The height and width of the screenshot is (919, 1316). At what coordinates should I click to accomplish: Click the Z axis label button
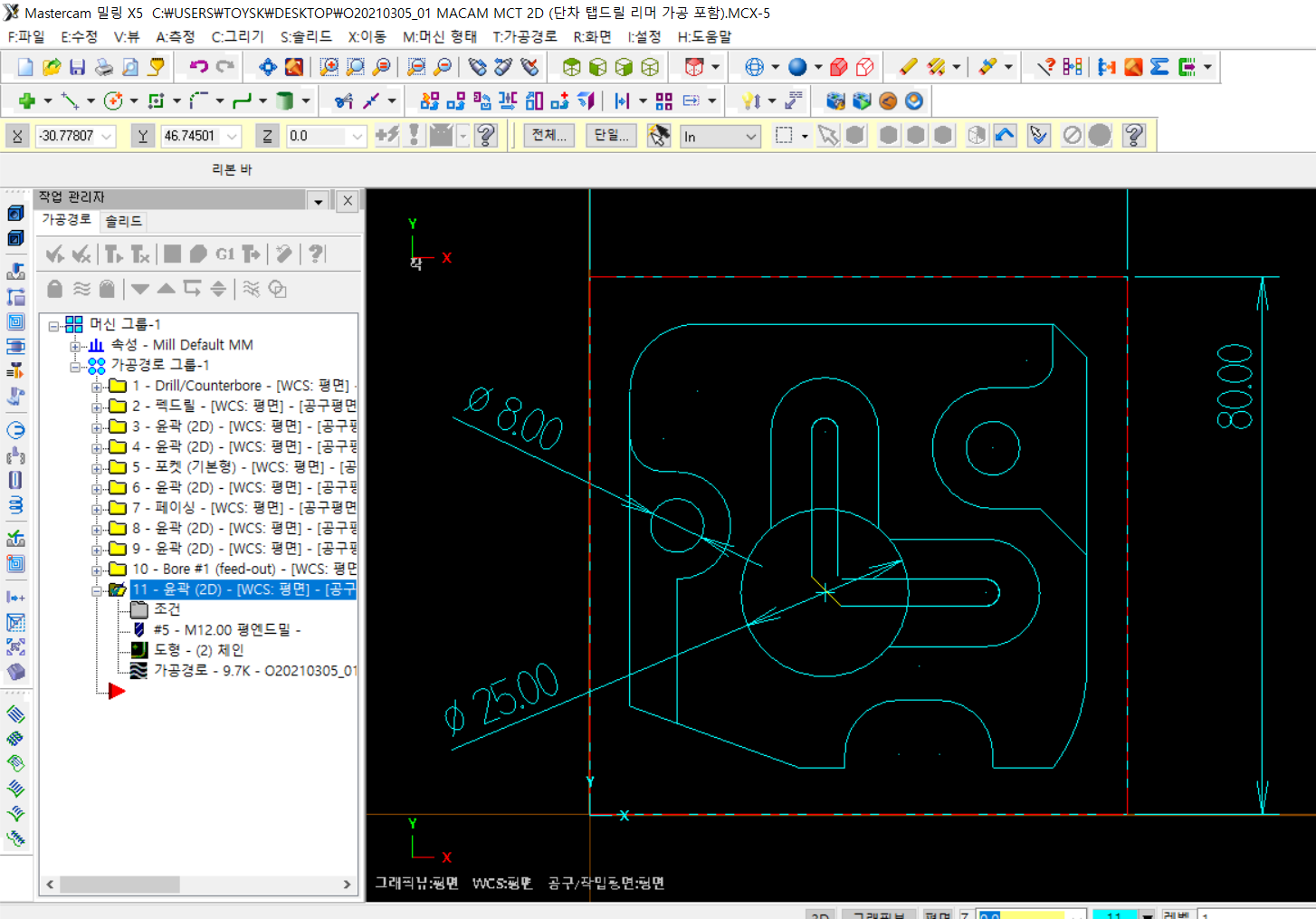[x=267, y=136]
